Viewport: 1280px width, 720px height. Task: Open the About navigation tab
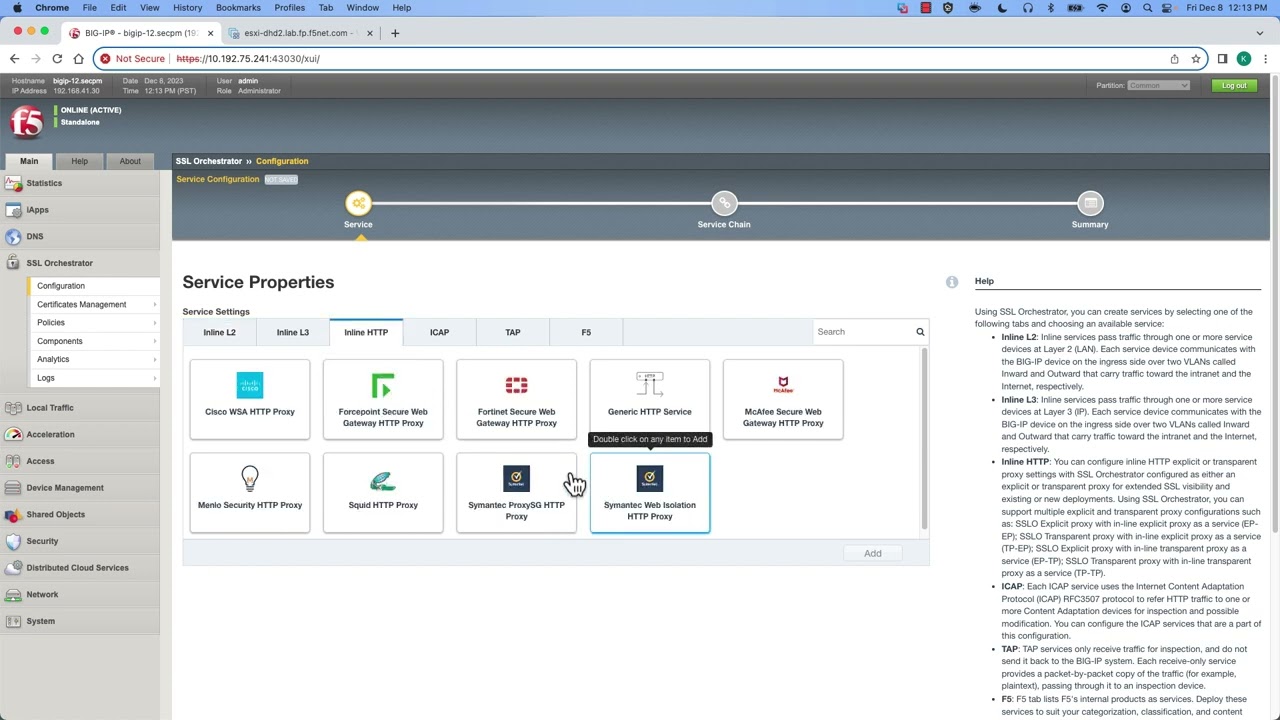pos(130,161)
